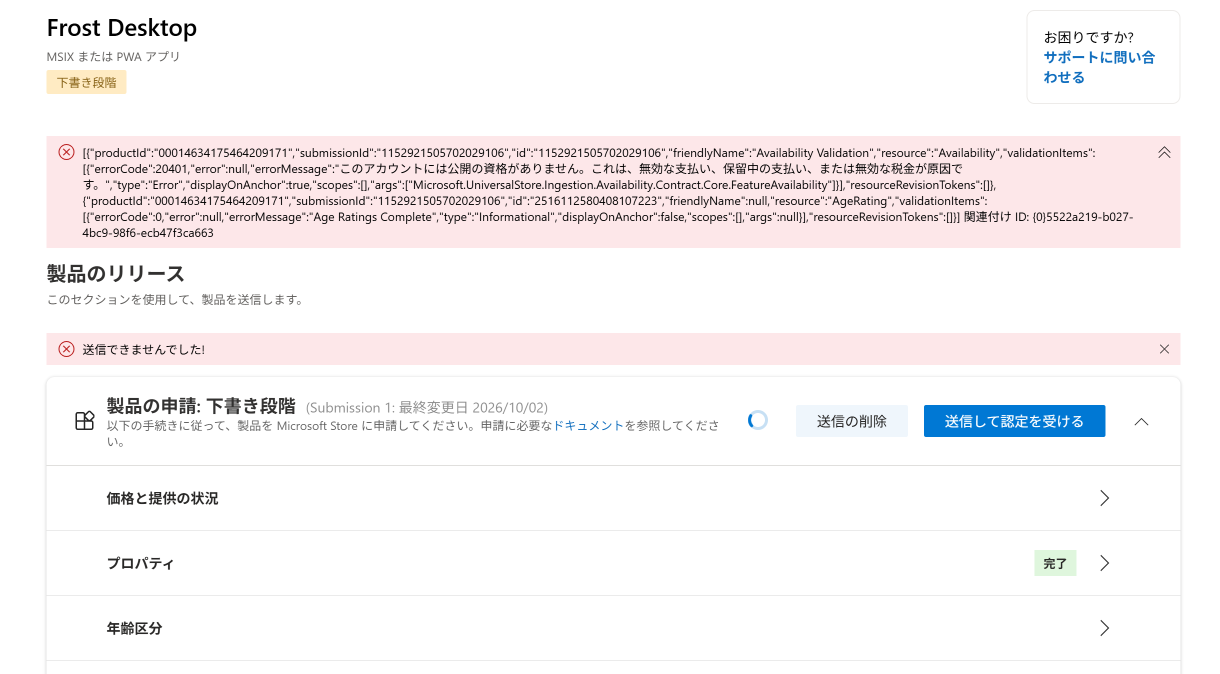
Task: Click Submission 1 最終変更日 text
Action: pyautogui.click(x=427, y=408)
